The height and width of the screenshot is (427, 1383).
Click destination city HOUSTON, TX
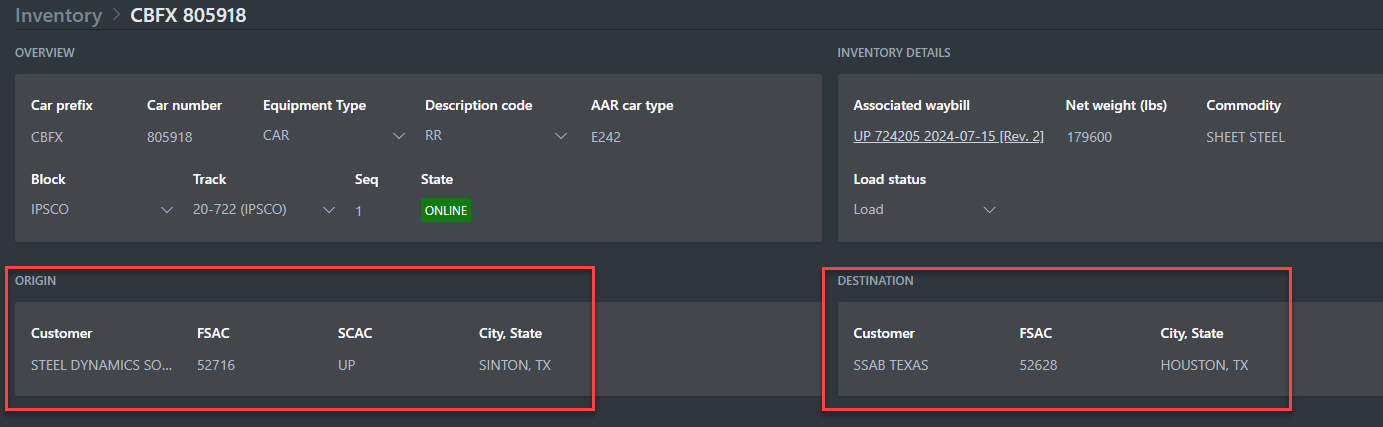click(1204, 365)
